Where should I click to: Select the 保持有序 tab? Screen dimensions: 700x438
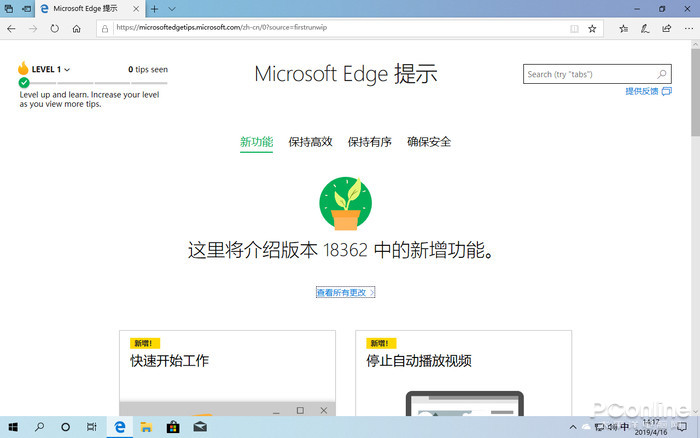click(369, 142)
